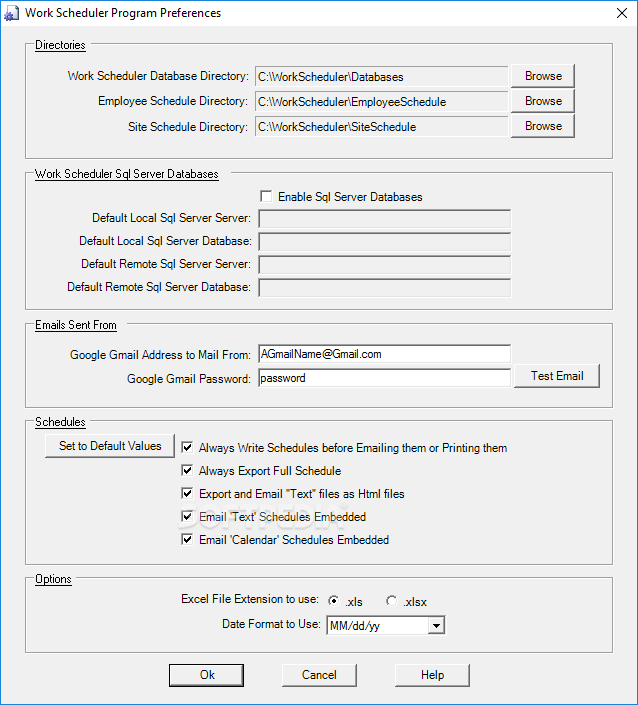Click 'Excel File Extension to use:' label
This screenshot has width=638, height=705.
(250, 599)
